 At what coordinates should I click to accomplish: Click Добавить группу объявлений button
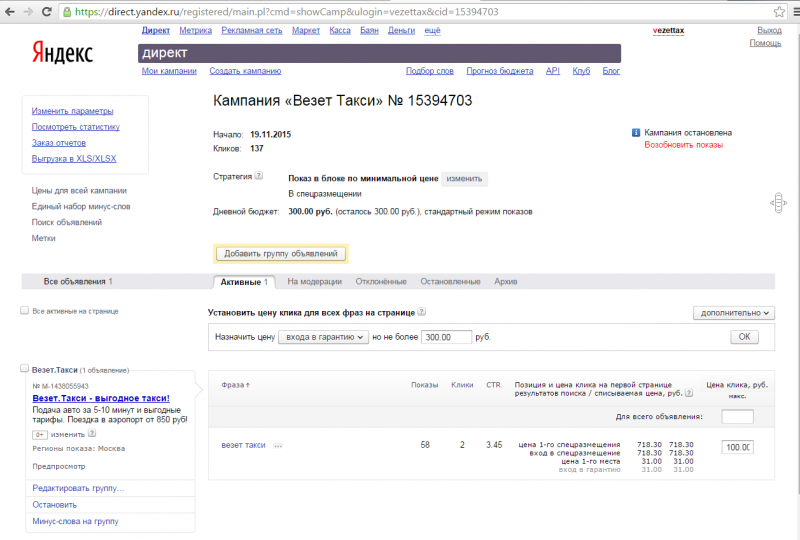281,254
